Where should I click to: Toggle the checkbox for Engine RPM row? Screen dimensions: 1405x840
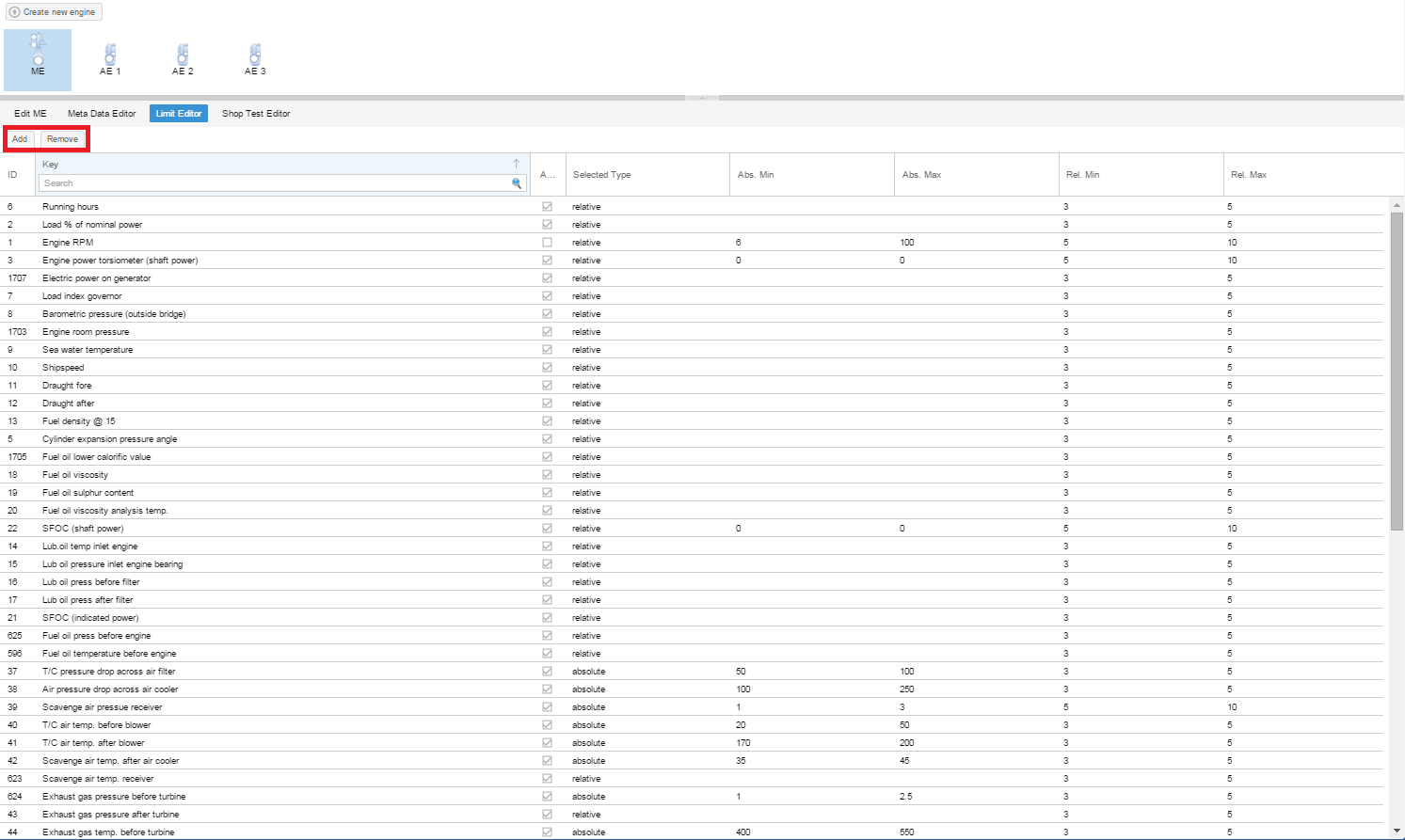click(547, 243)
